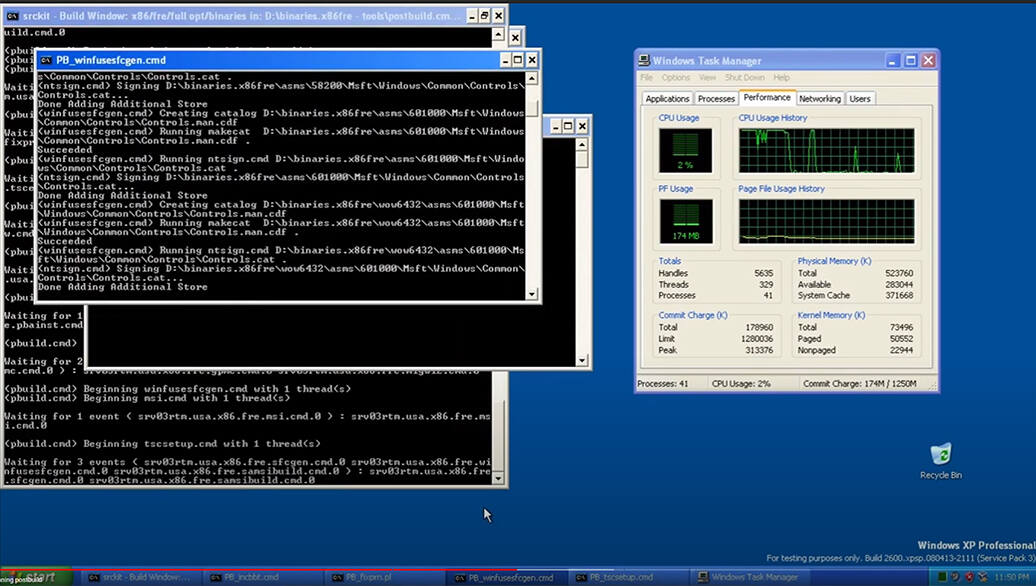Open the Options menu in Task Manager
The height and width of the screenshot is (586, 1036).
676,77
